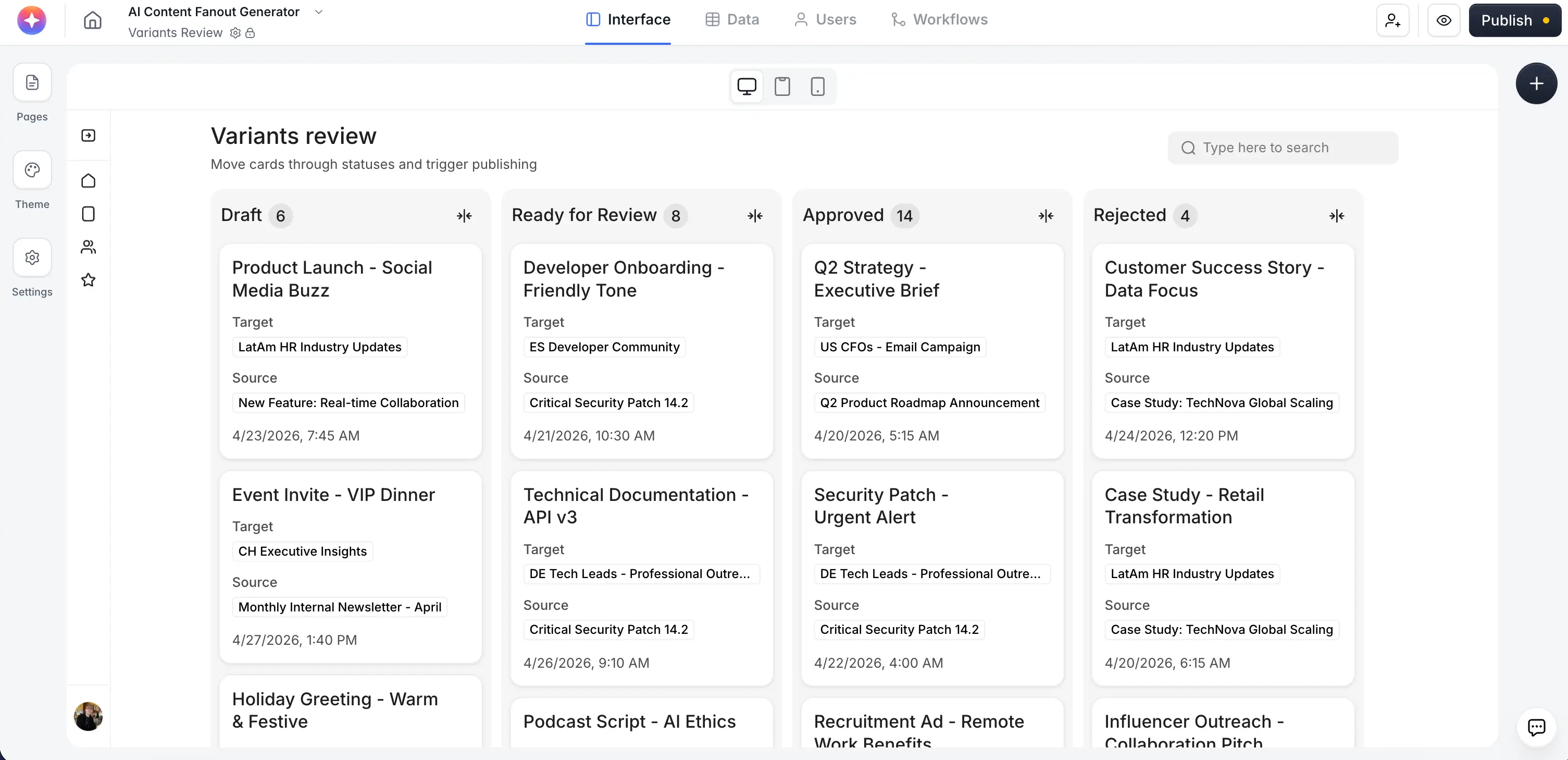Viewport: 1568px width, 760px height.
Task: Click the star icon in page sidebar
Action: (88, 280)
